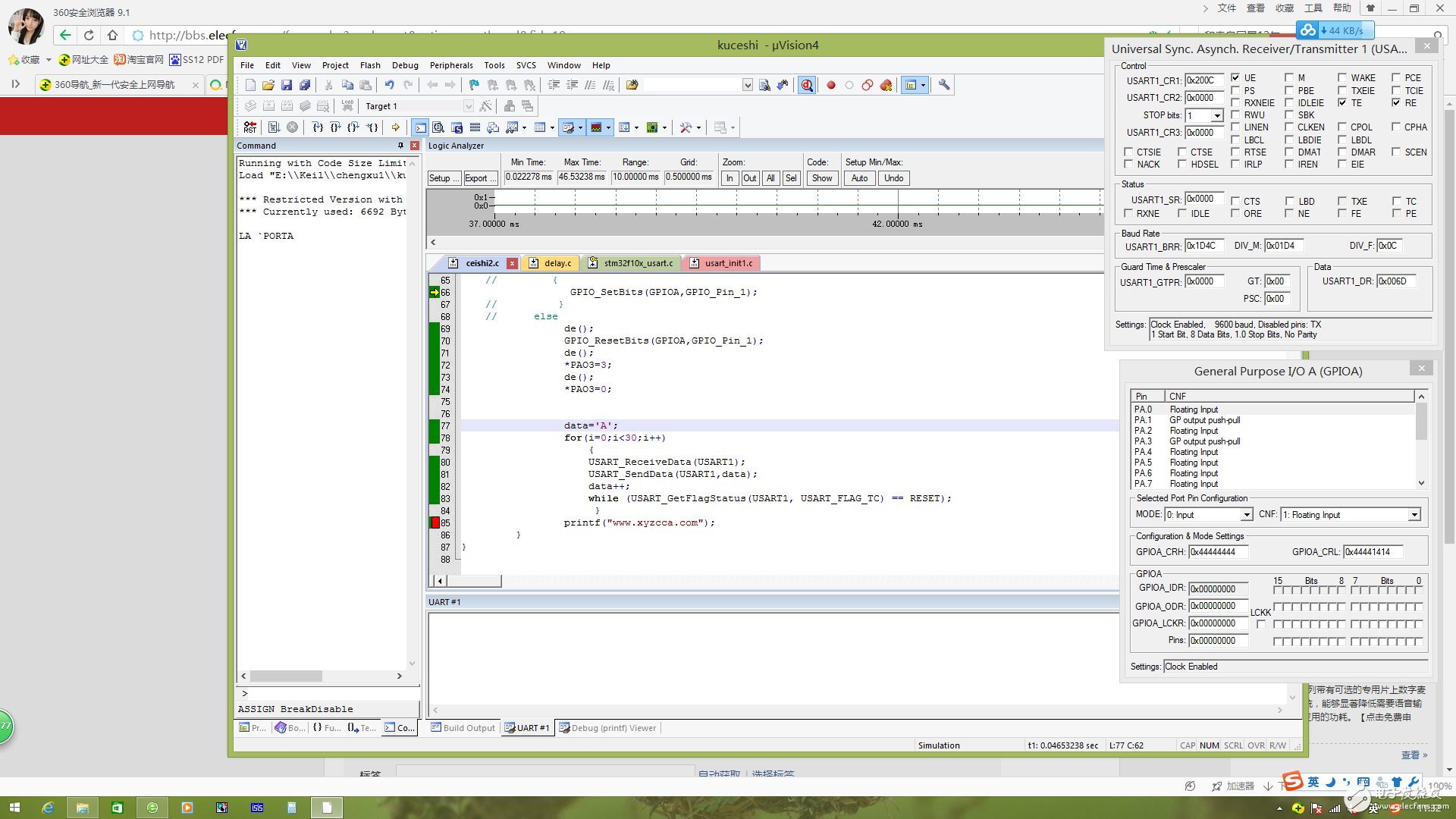Click the GPIOA_ODR value field
Screen dimensions: 1456x819
click(1217, 606)
